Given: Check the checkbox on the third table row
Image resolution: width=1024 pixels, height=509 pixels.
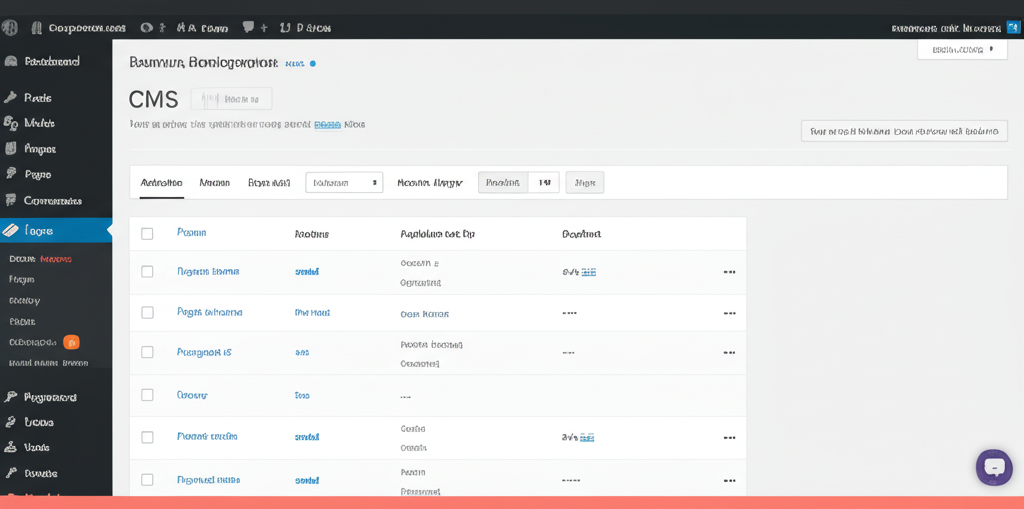Looking at the screenshot, I should point(147,352).
